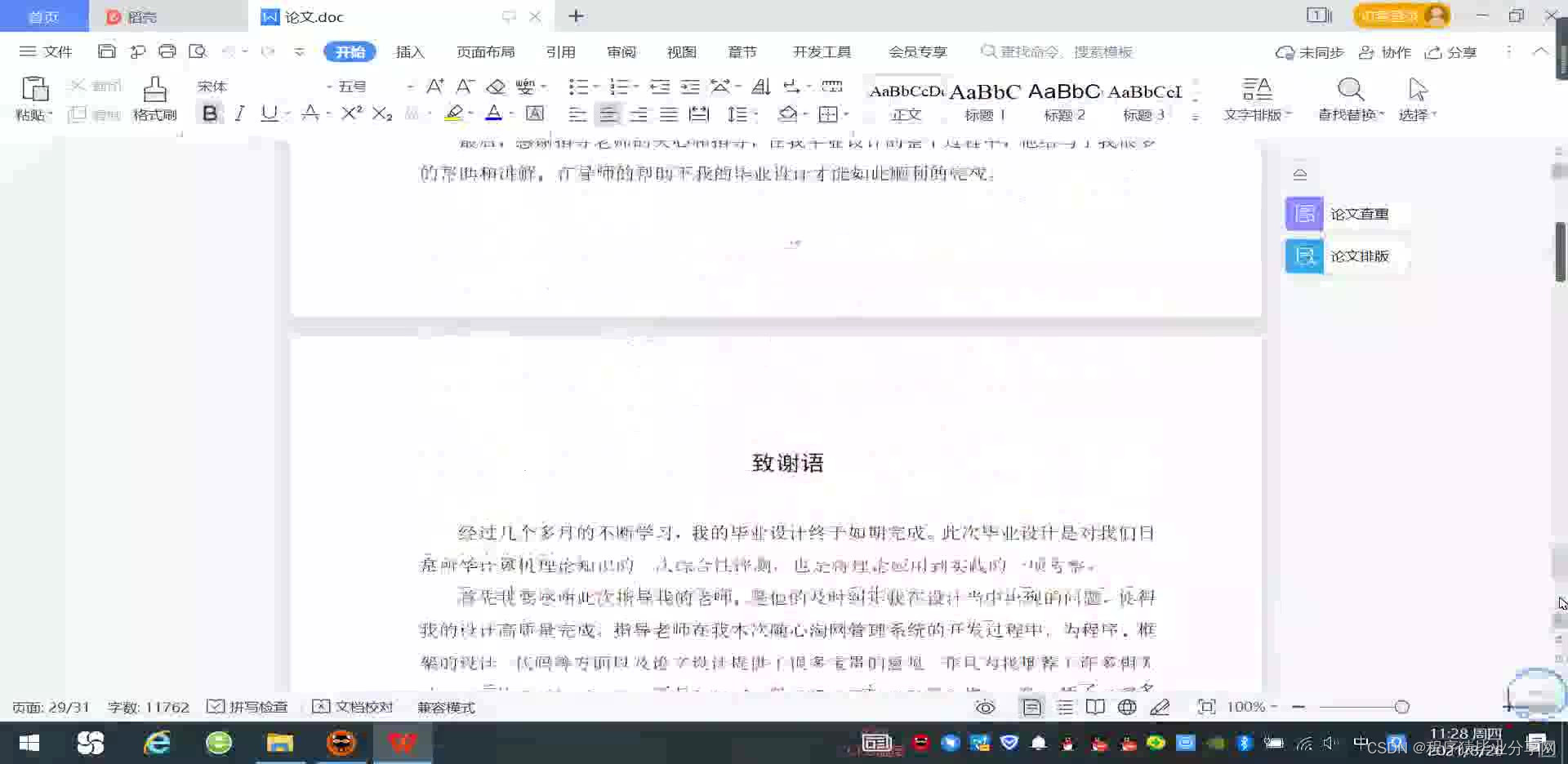Click the bulleted list icon

[x=577, y=86]
